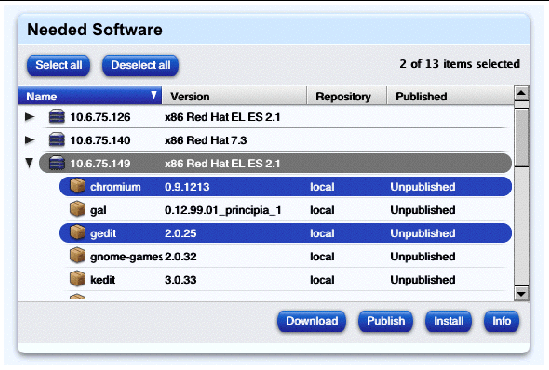
Task: Click the Select all button
Action: point(58,65)
